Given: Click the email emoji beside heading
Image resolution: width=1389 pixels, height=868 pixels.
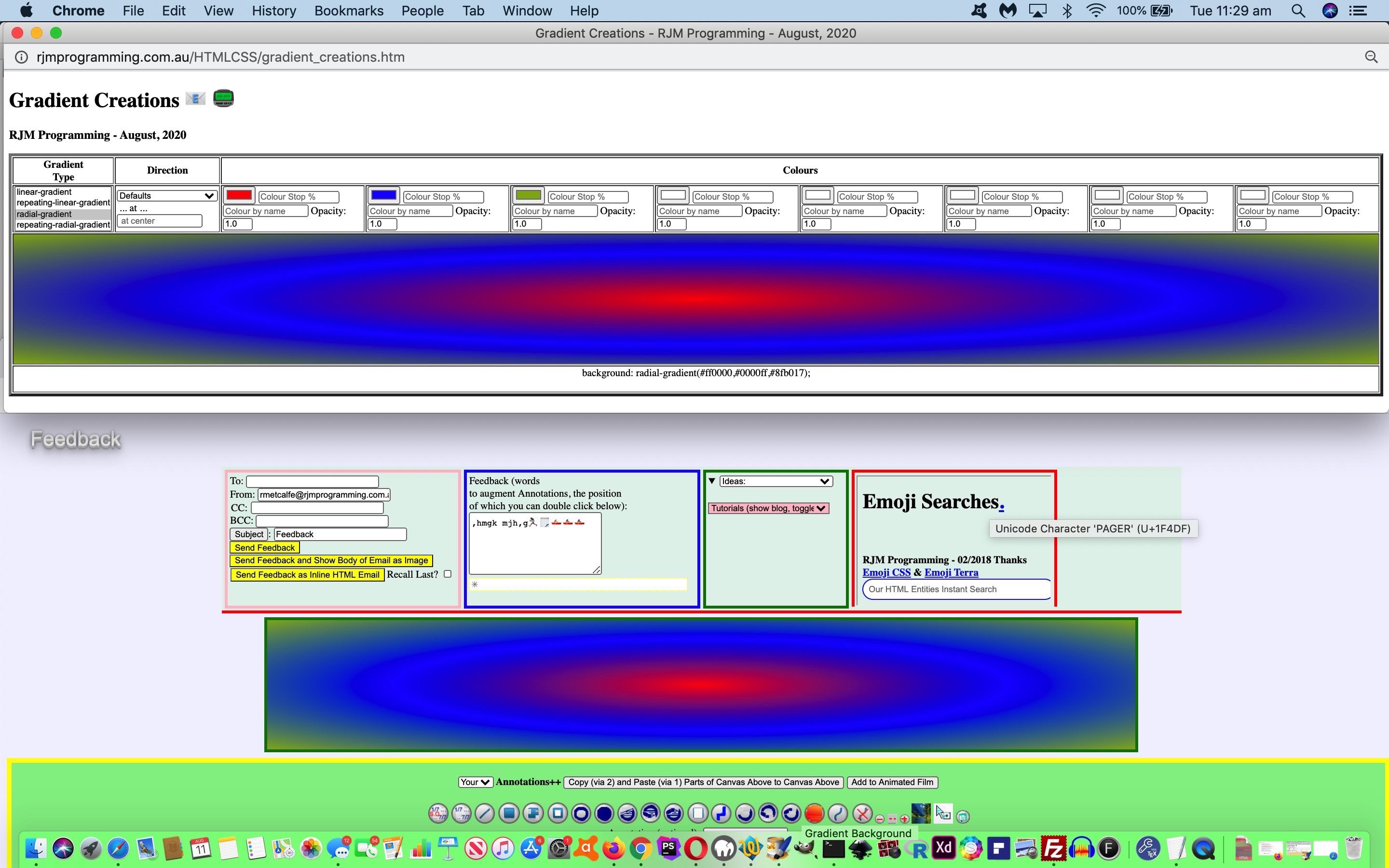Looking at the screenshot, I should click(195, 99).
